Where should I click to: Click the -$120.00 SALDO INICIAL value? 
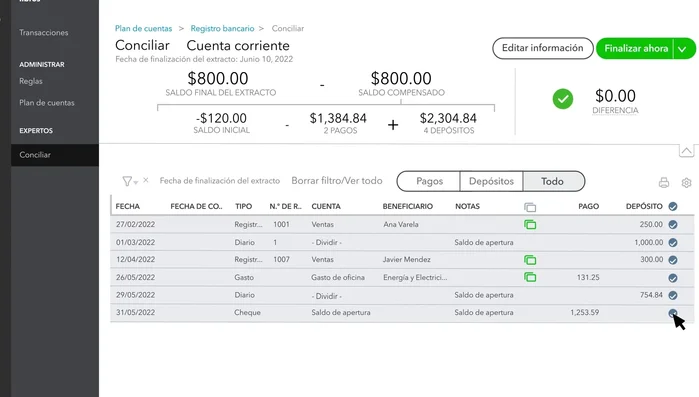221,123
